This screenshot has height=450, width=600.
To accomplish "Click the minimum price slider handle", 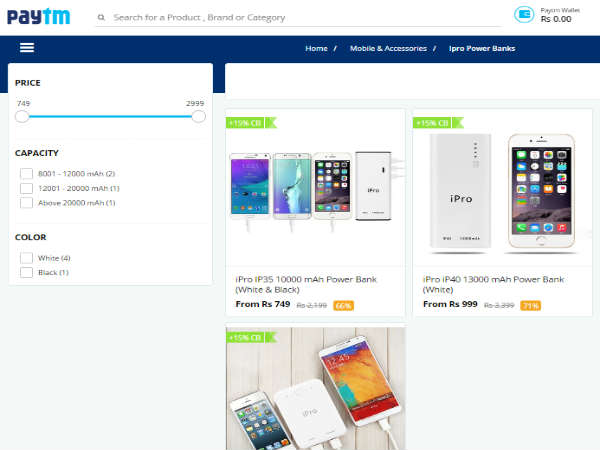I will [22, 117].
